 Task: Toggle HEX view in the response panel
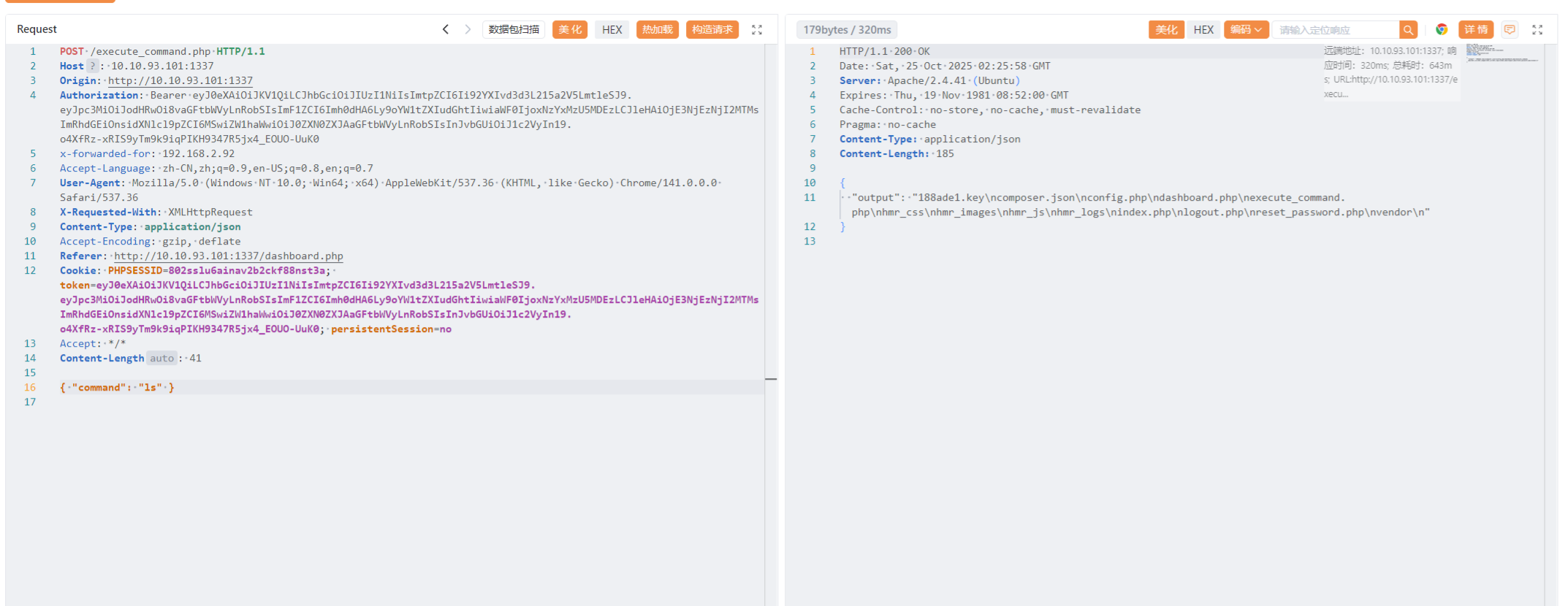pyautogui.click(x=1203, y=30)
